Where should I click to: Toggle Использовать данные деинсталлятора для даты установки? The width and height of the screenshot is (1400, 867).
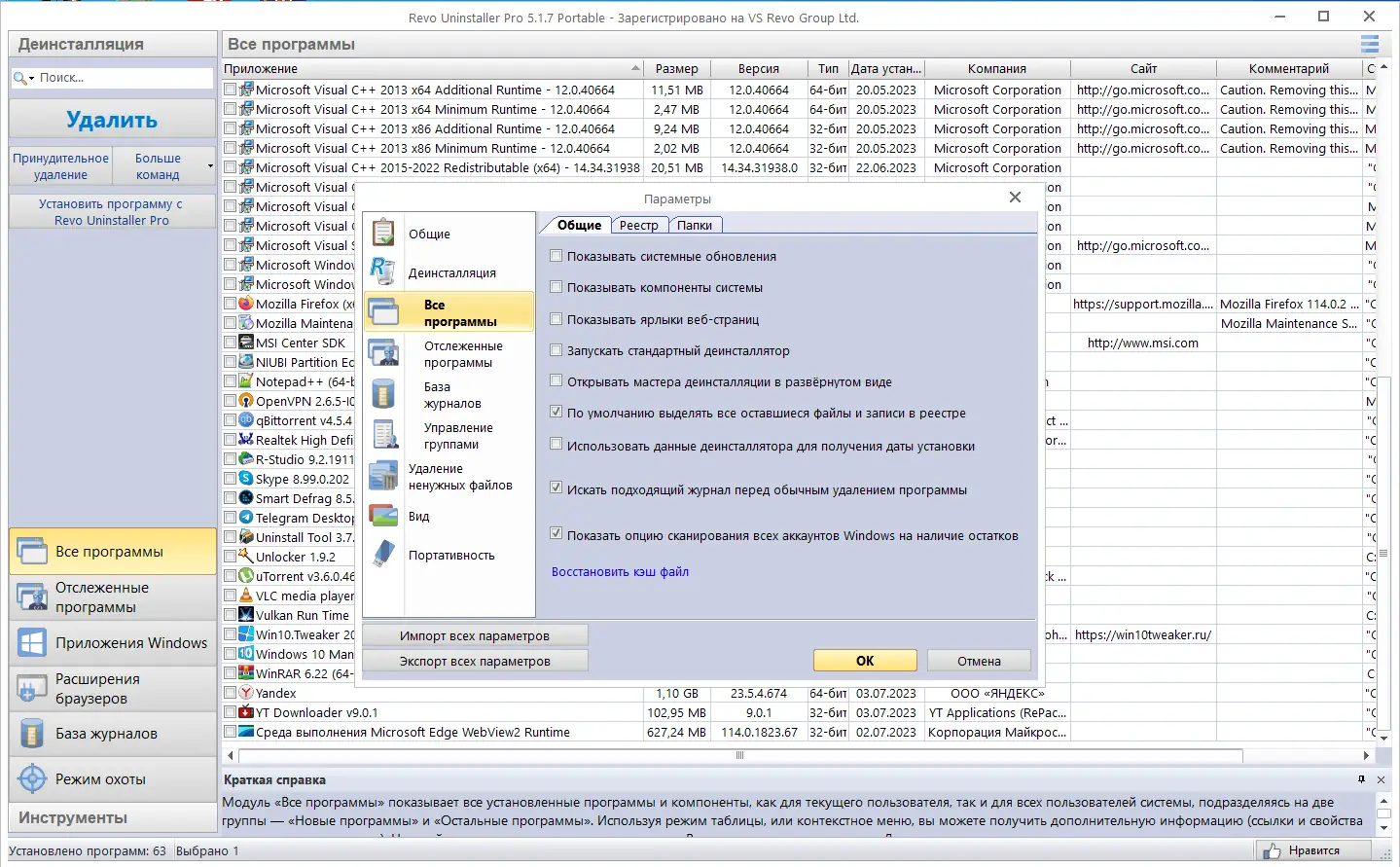(556, 445)
